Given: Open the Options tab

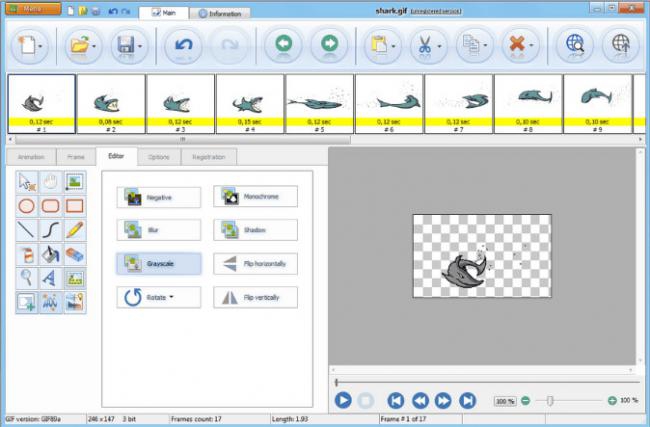Looking at the screenshot, I should 159,157.
